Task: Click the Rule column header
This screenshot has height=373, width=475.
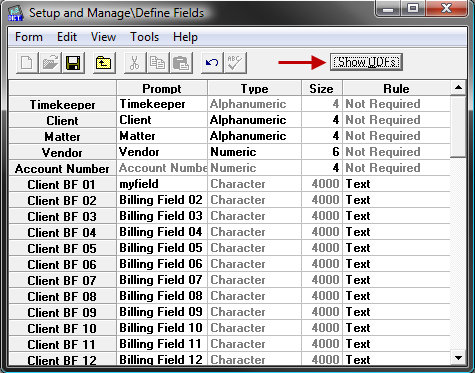Action: pos(396,88)
